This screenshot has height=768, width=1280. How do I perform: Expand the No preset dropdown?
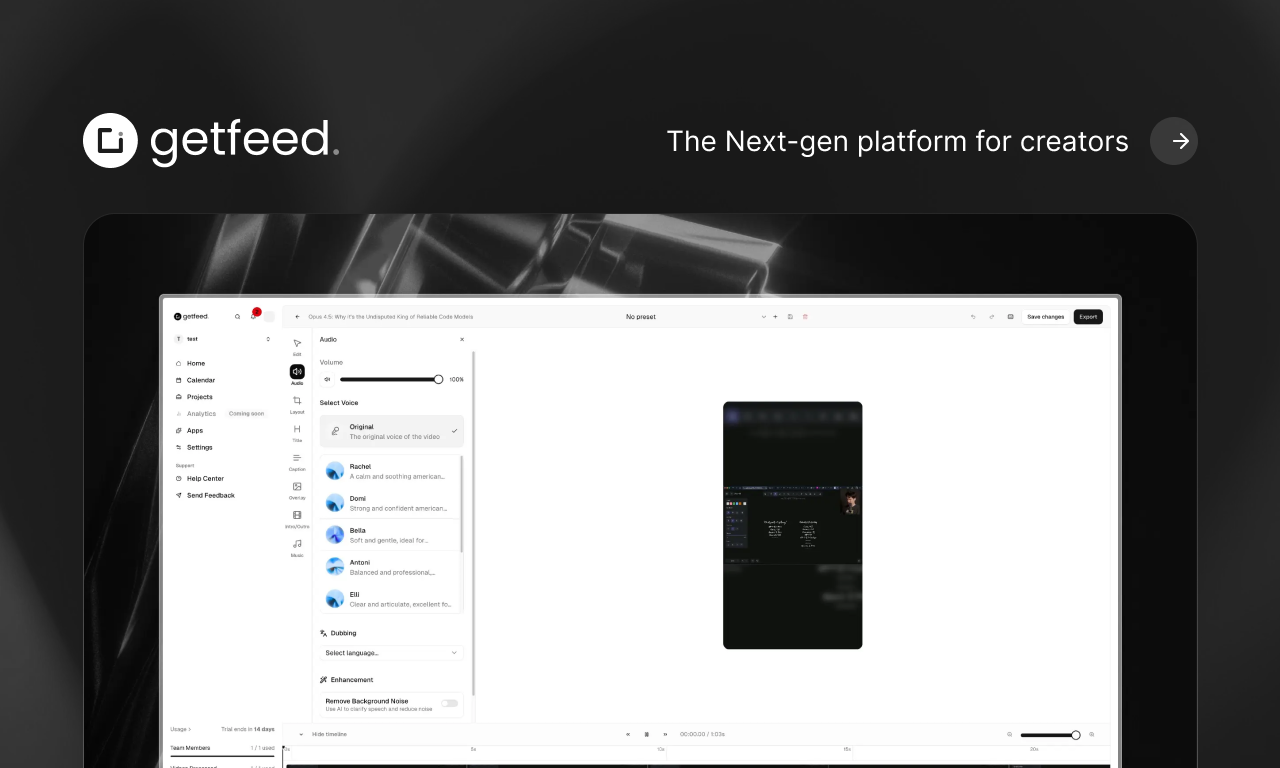pyautogui.click(x=763, y=316)
